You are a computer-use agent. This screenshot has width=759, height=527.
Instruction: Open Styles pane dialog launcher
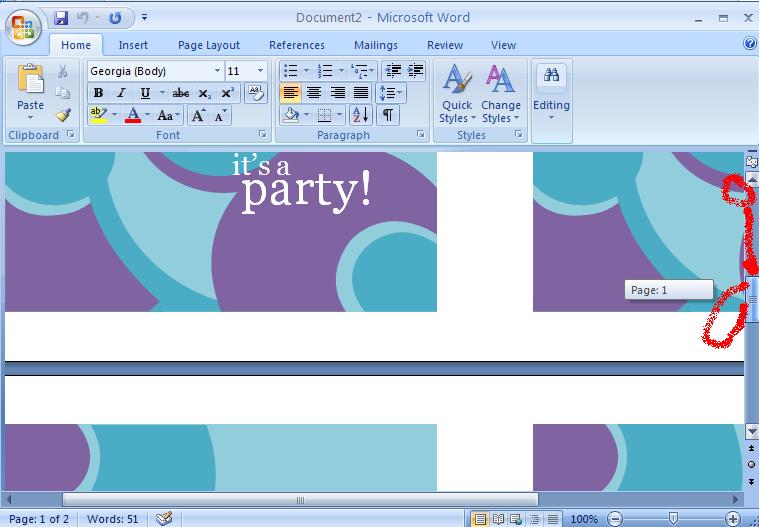[518, 134]
